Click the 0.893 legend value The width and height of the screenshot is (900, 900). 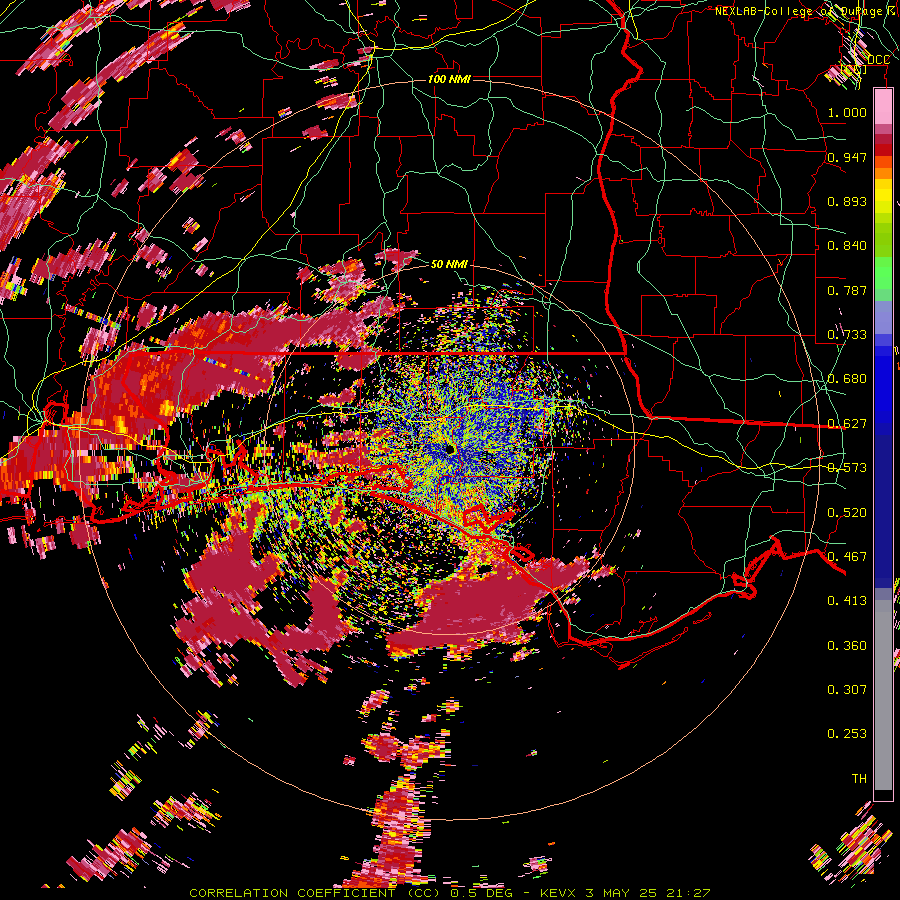tap(847, 201)
